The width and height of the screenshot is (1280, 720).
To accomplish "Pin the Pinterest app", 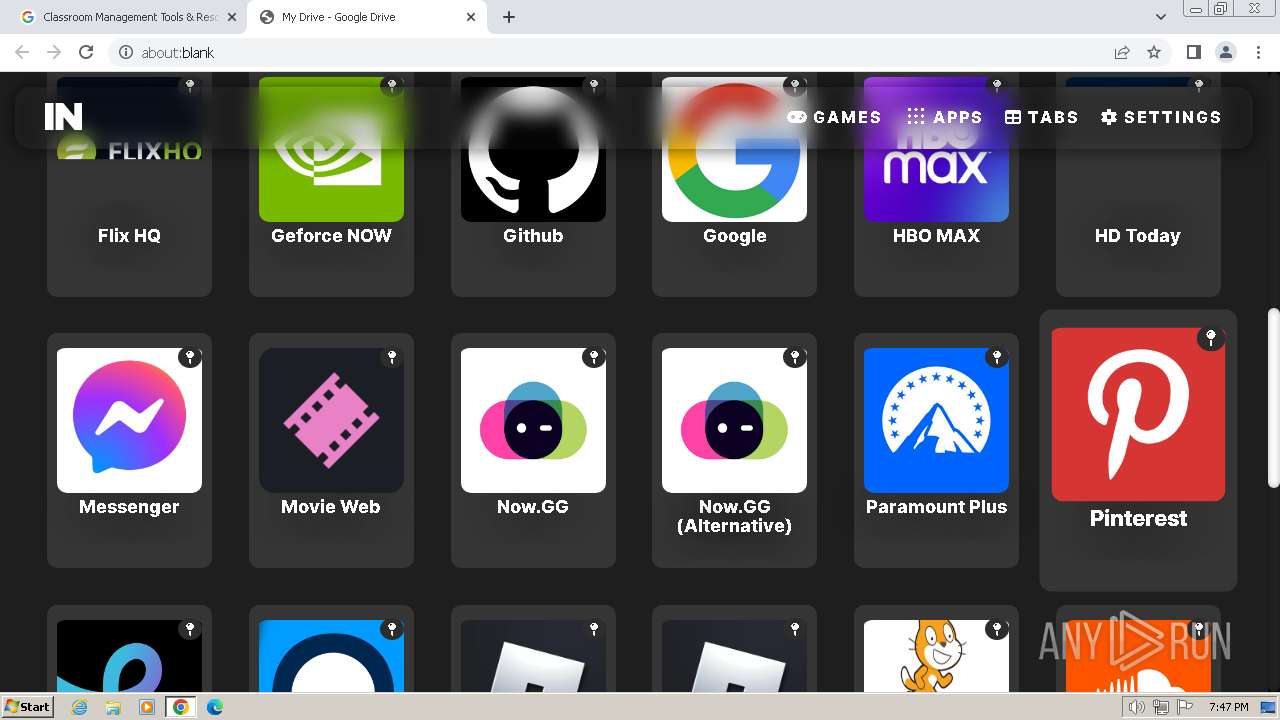I will pyautogui.click(x=1211, y=338).
